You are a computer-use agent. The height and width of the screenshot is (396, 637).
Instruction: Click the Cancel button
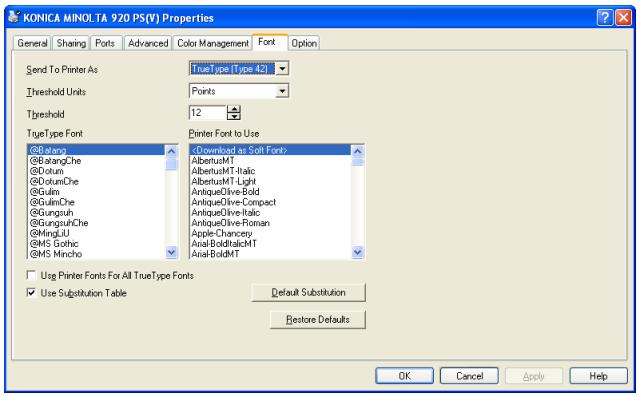(x=469, y=376)
